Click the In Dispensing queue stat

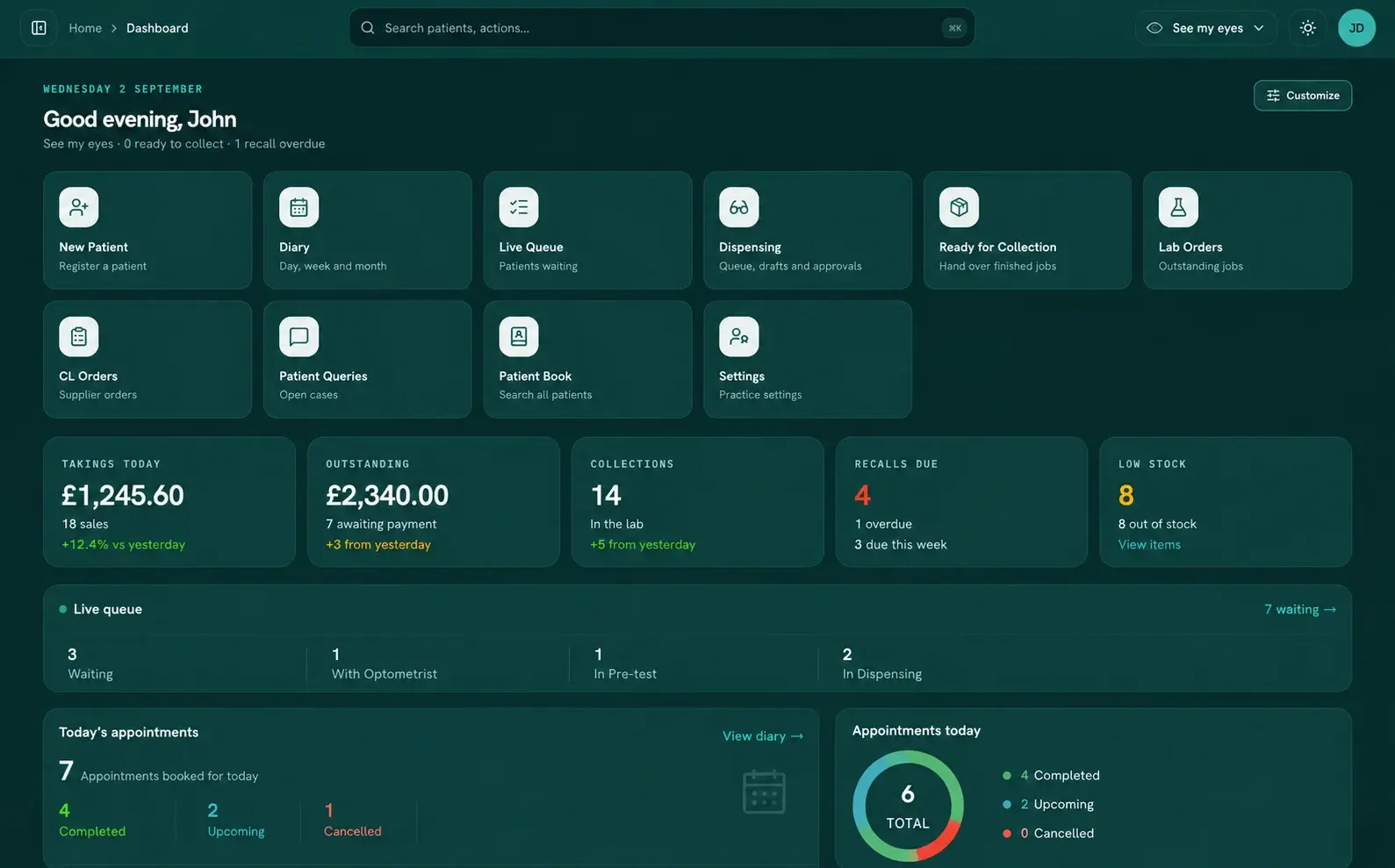coord(882,664)
